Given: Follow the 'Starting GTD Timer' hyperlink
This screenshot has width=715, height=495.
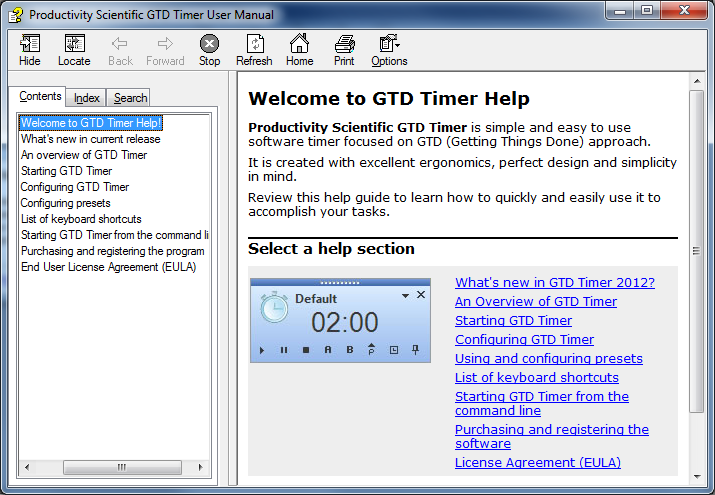Looking at the screenshot, I should pyautogui.click(x=513, y=321).
